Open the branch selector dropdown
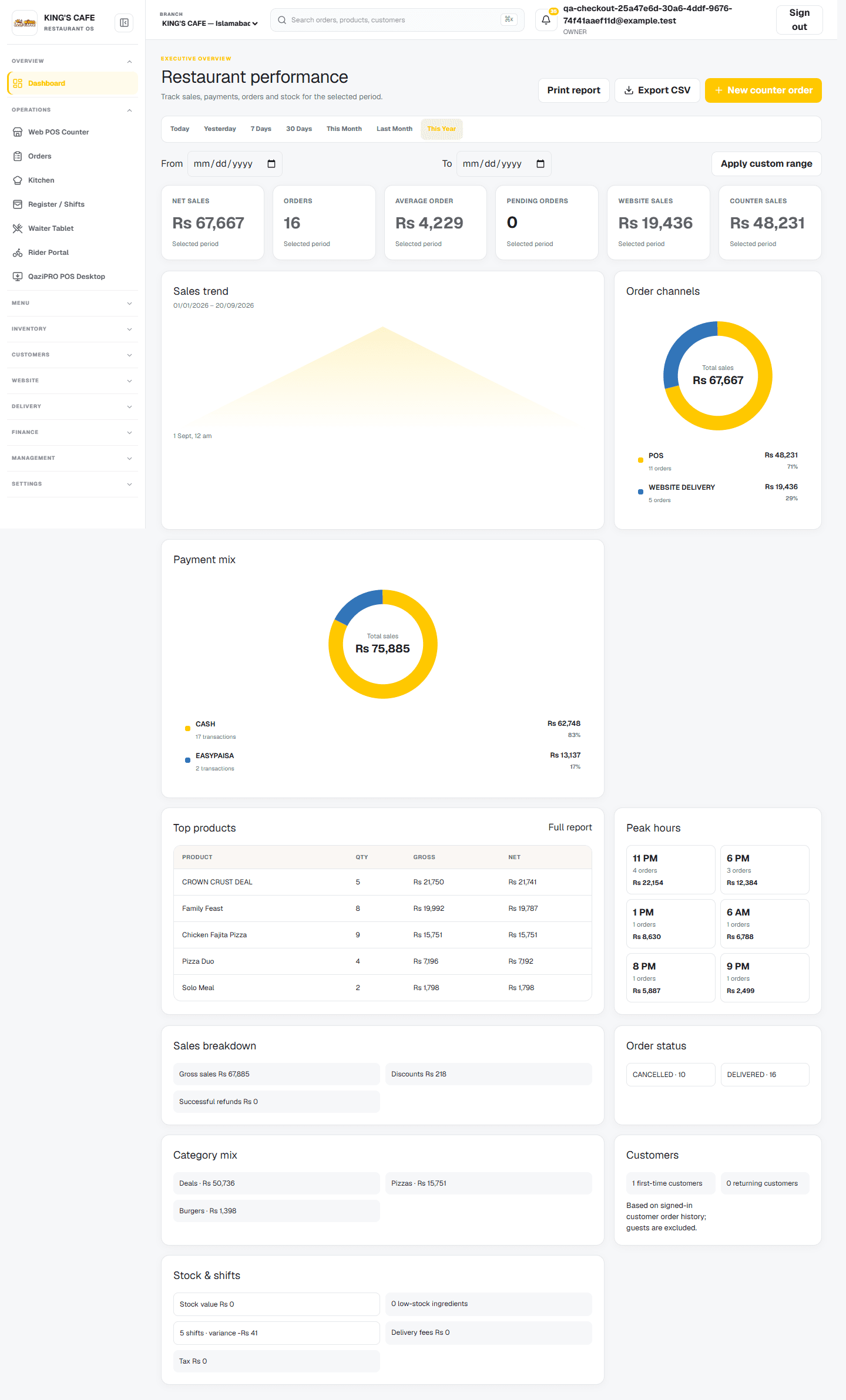 (x=210, y=23)
